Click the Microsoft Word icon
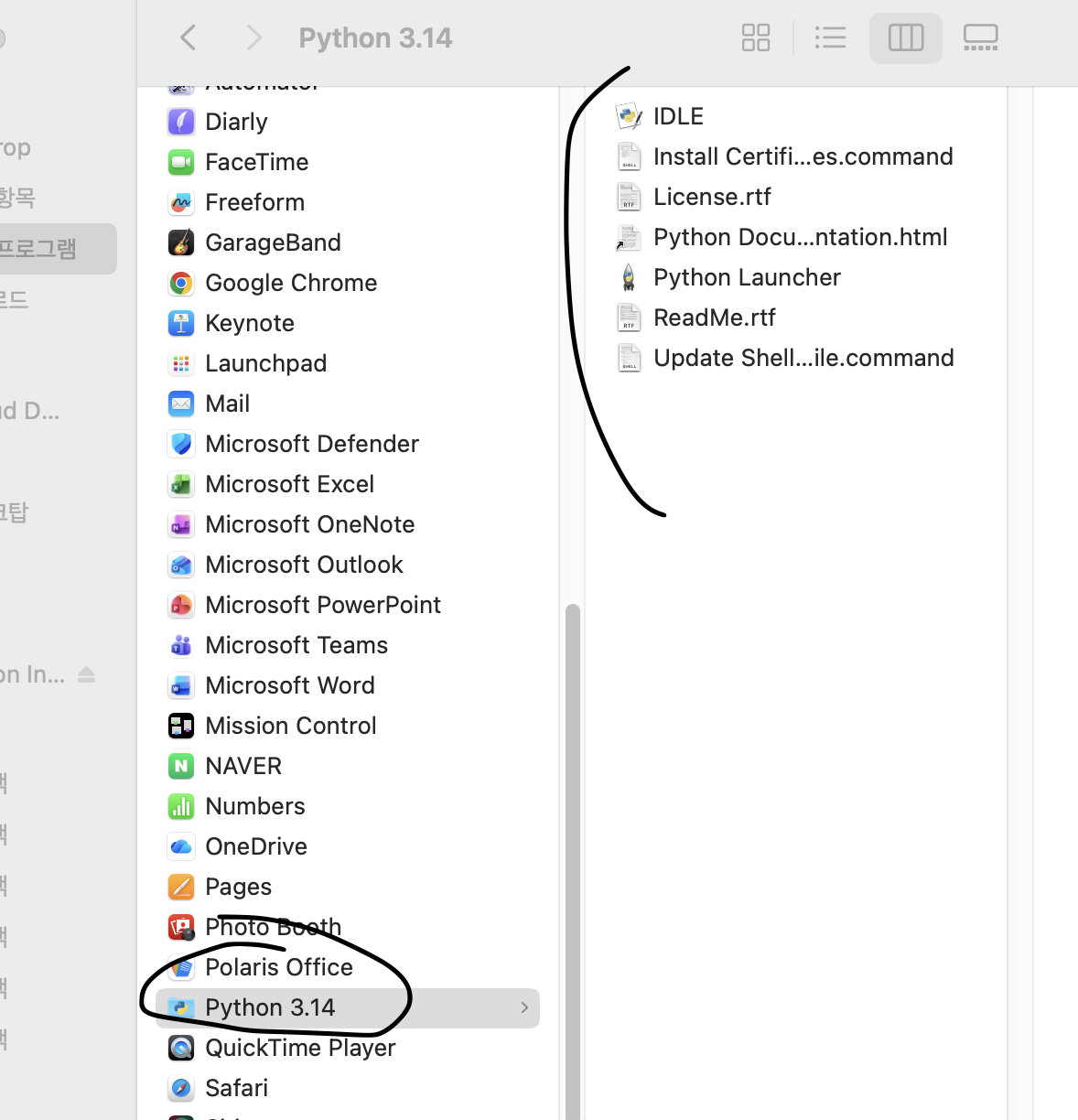The width and height of the screenshot is (1078, 1120). [x=181, y=685]
